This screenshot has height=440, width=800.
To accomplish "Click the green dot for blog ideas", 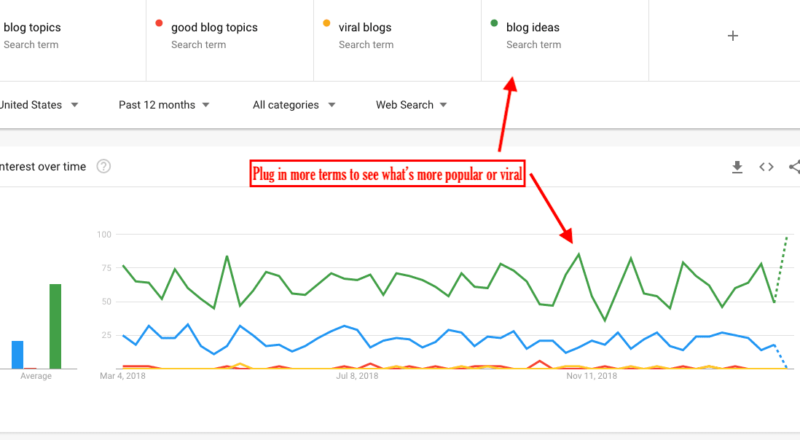I will pyautogui.click(x=494, y=23).
